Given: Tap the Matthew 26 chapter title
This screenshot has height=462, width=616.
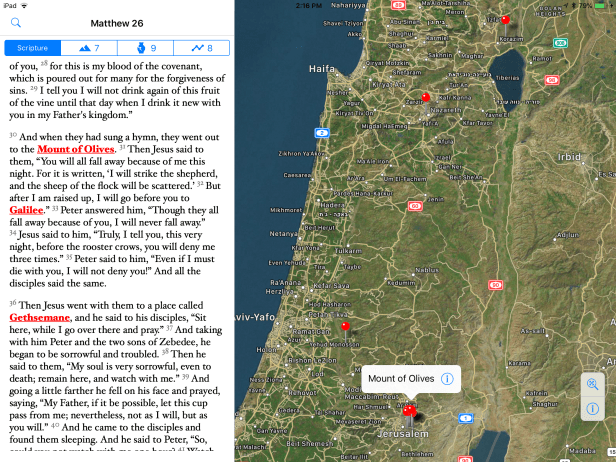Looking at the screenshot, I should pyautogui.click(x=116, y=21).
